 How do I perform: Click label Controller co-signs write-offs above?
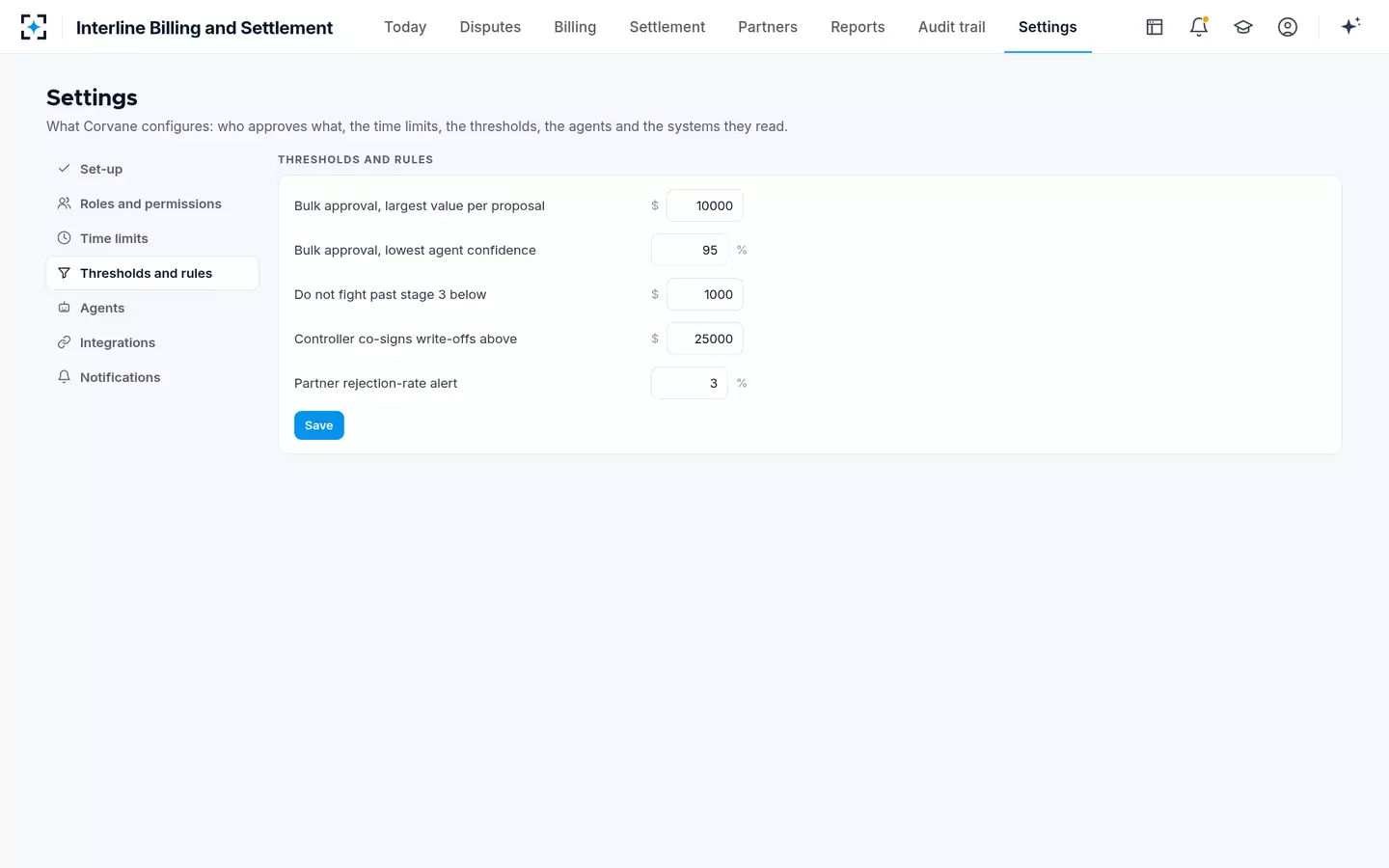coord(405,339)
